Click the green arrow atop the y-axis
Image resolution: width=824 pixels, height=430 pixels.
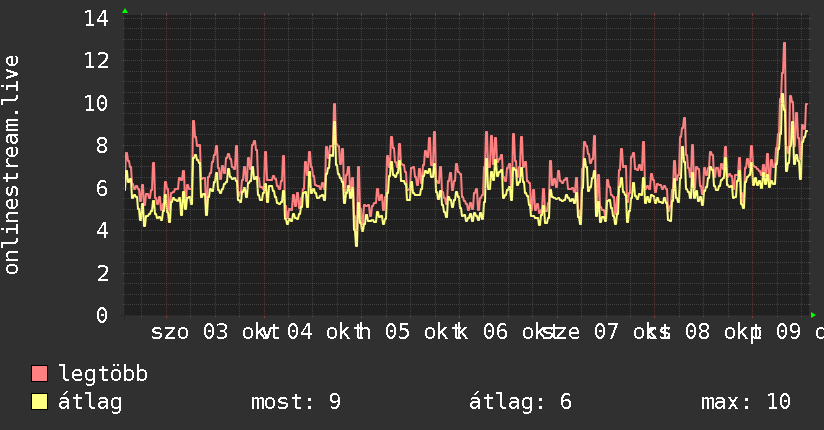tap(125, 11)
